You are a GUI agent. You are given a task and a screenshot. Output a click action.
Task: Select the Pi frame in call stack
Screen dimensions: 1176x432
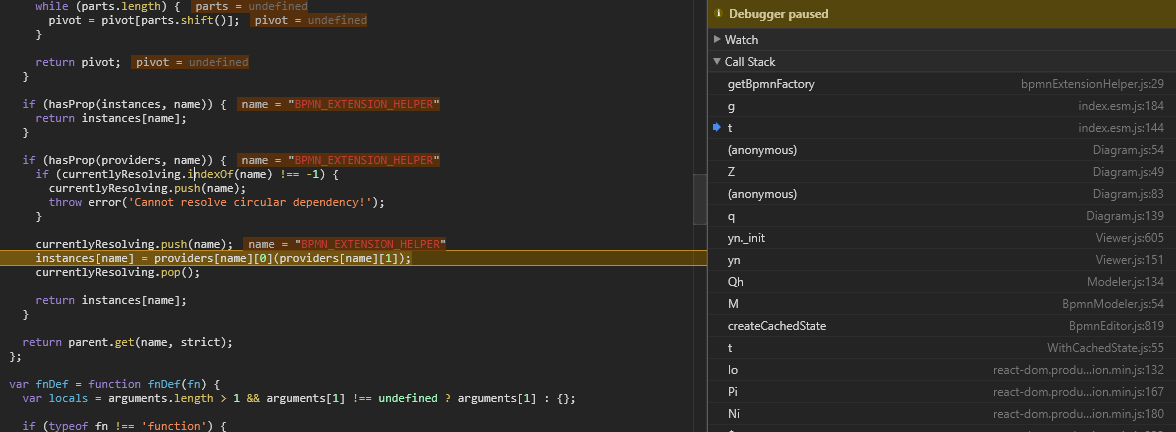pos(941,392)
